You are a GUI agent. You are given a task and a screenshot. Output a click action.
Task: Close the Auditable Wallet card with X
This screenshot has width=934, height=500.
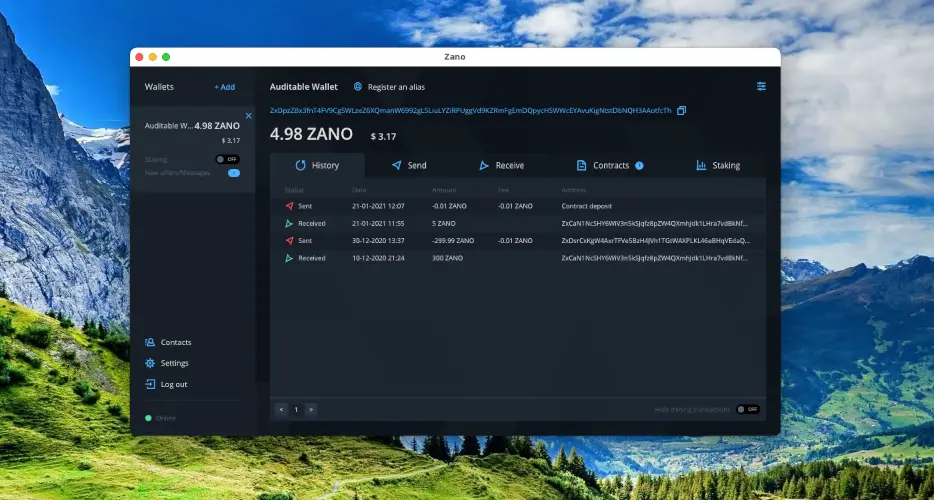[x=248, y=116]
